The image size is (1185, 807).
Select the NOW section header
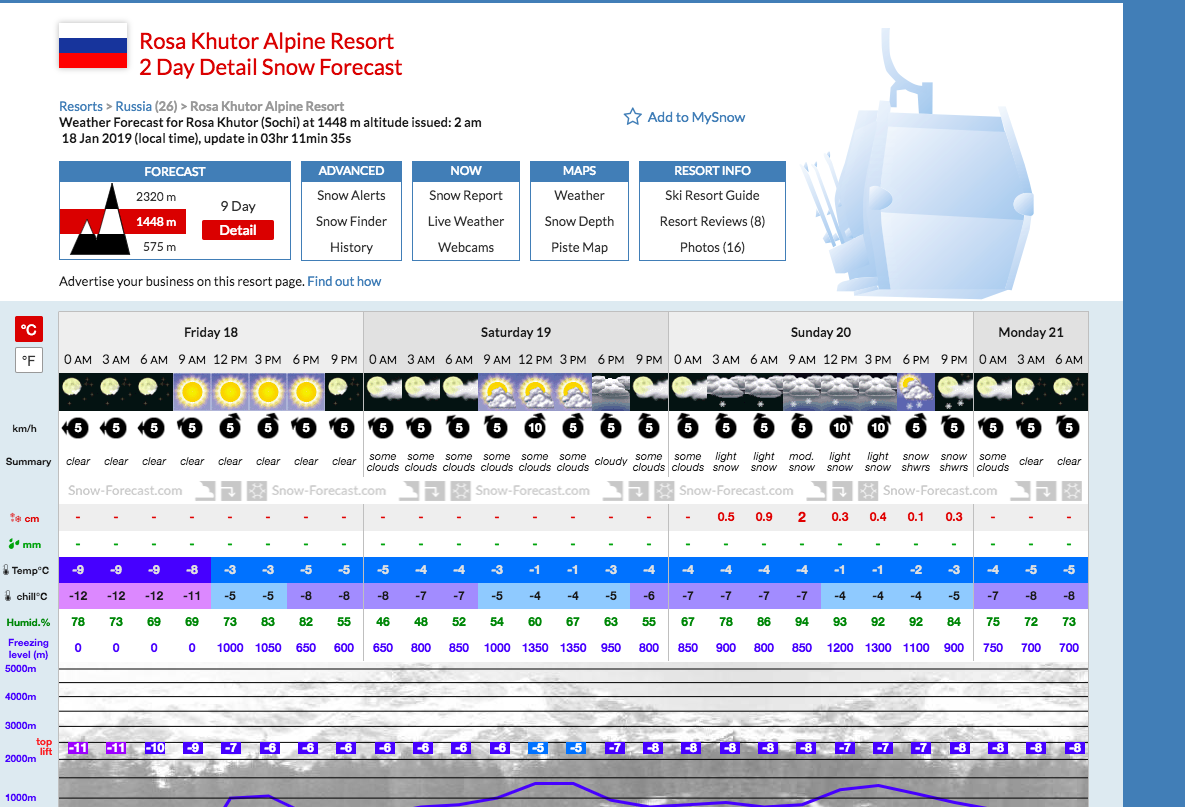(466, 172)
